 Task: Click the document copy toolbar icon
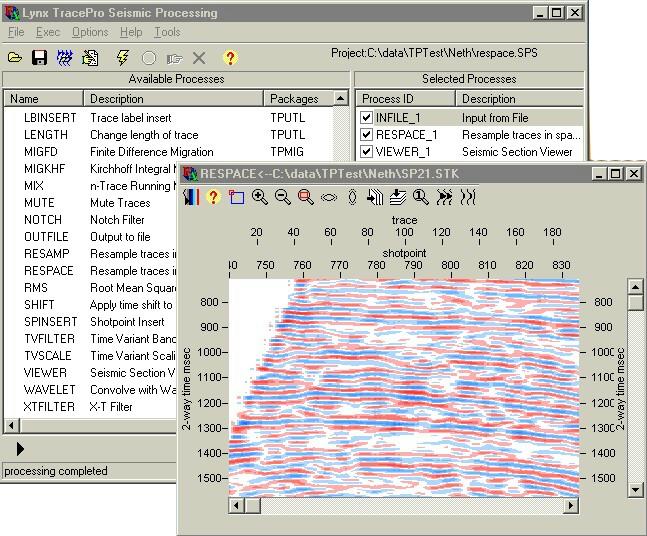click(90, 58)
